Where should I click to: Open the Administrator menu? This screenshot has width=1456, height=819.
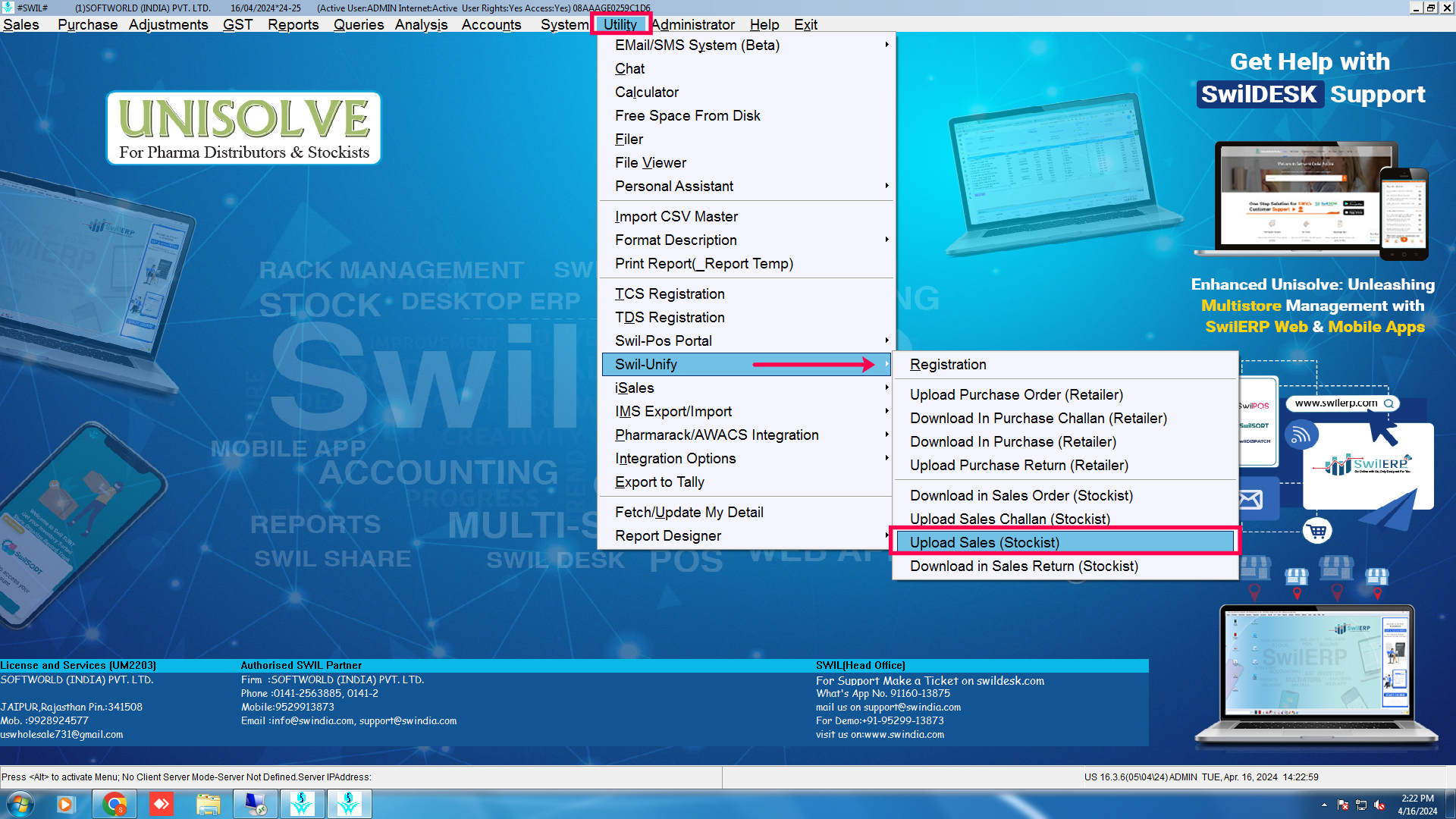click(693, 24)
